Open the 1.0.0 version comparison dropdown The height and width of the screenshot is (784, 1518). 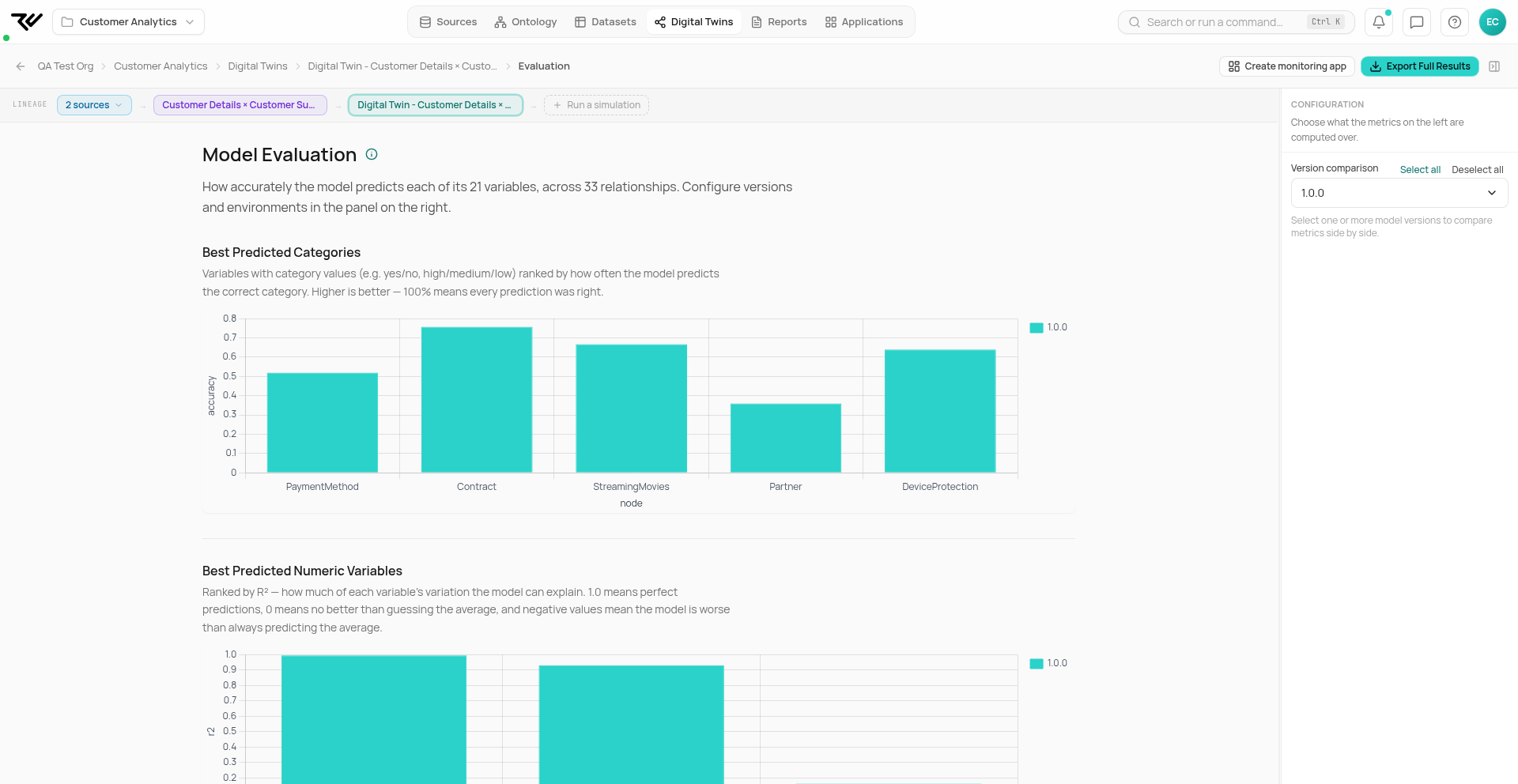click(x=1399, y=193)
